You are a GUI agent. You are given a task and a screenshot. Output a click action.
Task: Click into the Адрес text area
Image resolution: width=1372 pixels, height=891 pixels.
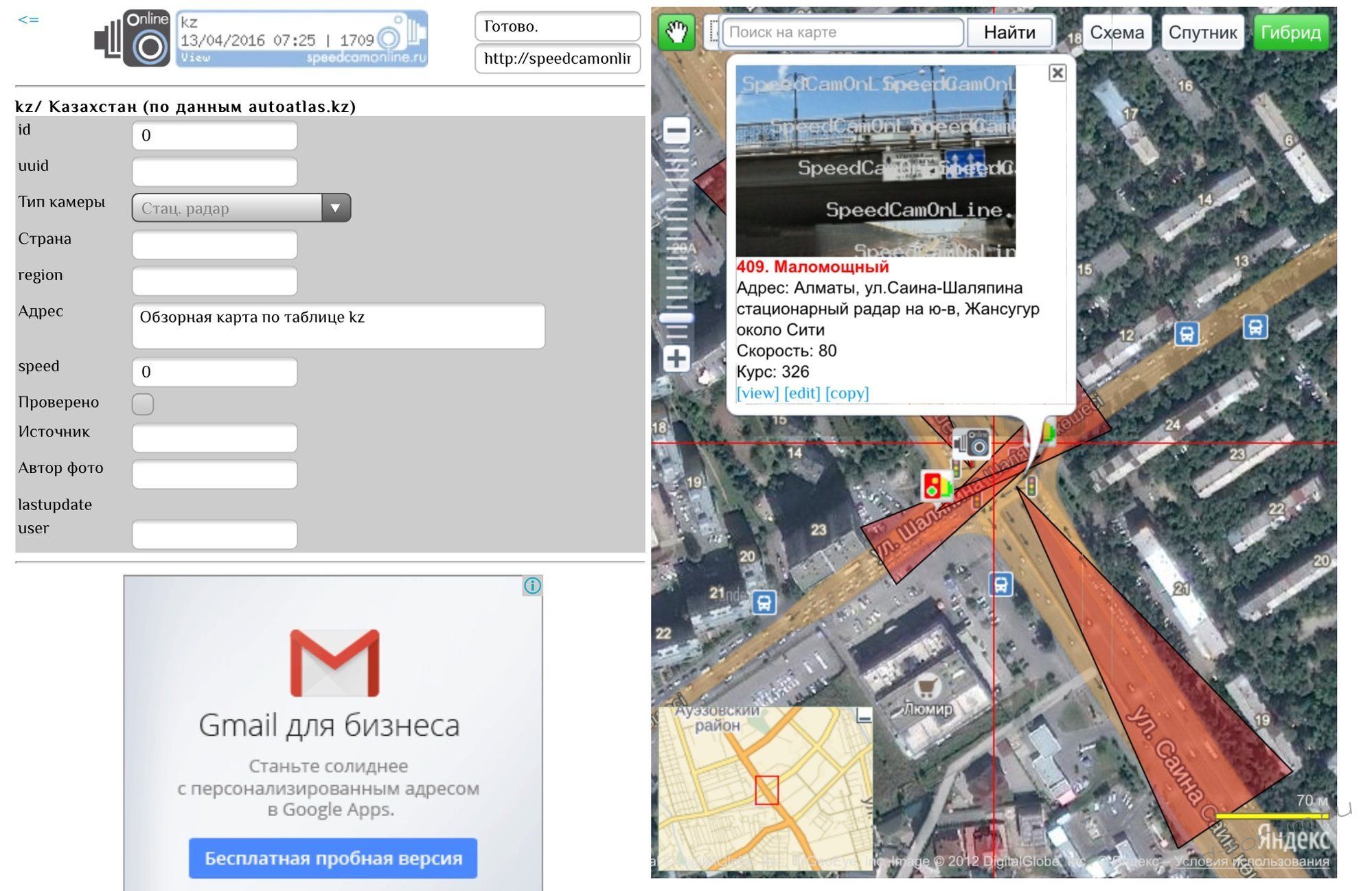point(339,326)
